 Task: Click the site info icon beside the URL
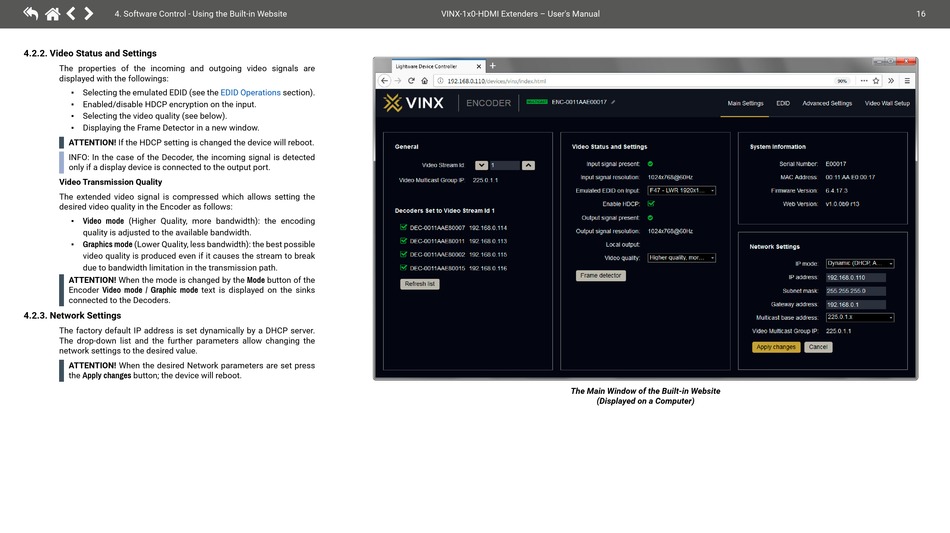(440, 81)
